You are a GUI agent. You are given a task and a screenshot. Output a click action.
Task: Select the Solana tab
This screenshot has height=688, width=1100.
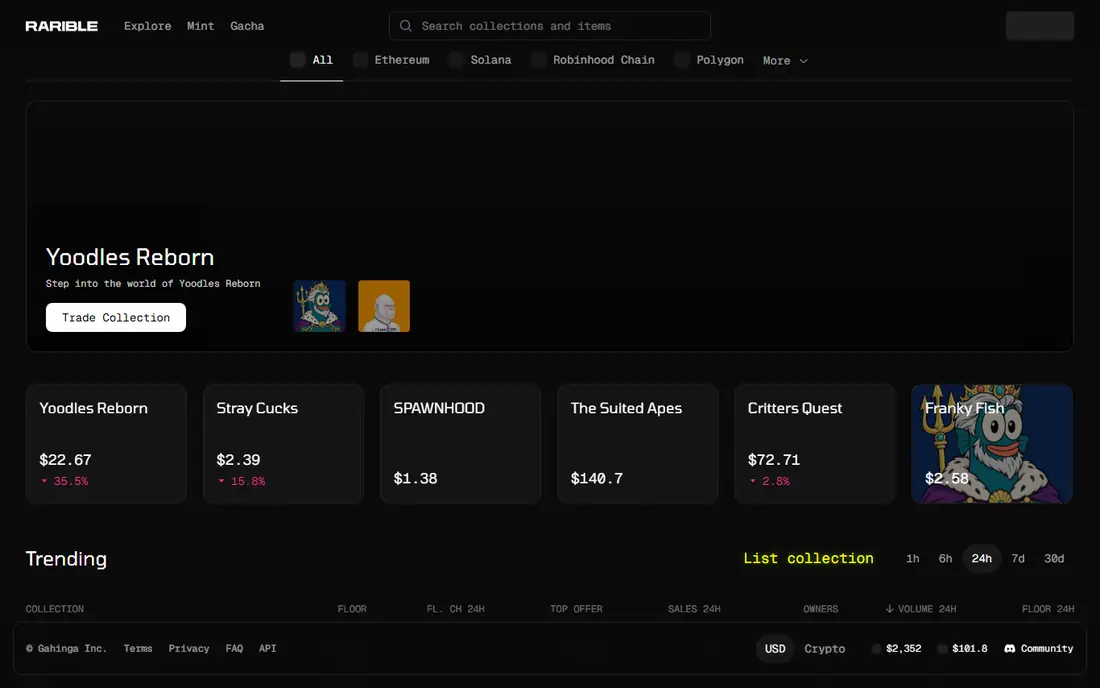[x=481, y=60]
